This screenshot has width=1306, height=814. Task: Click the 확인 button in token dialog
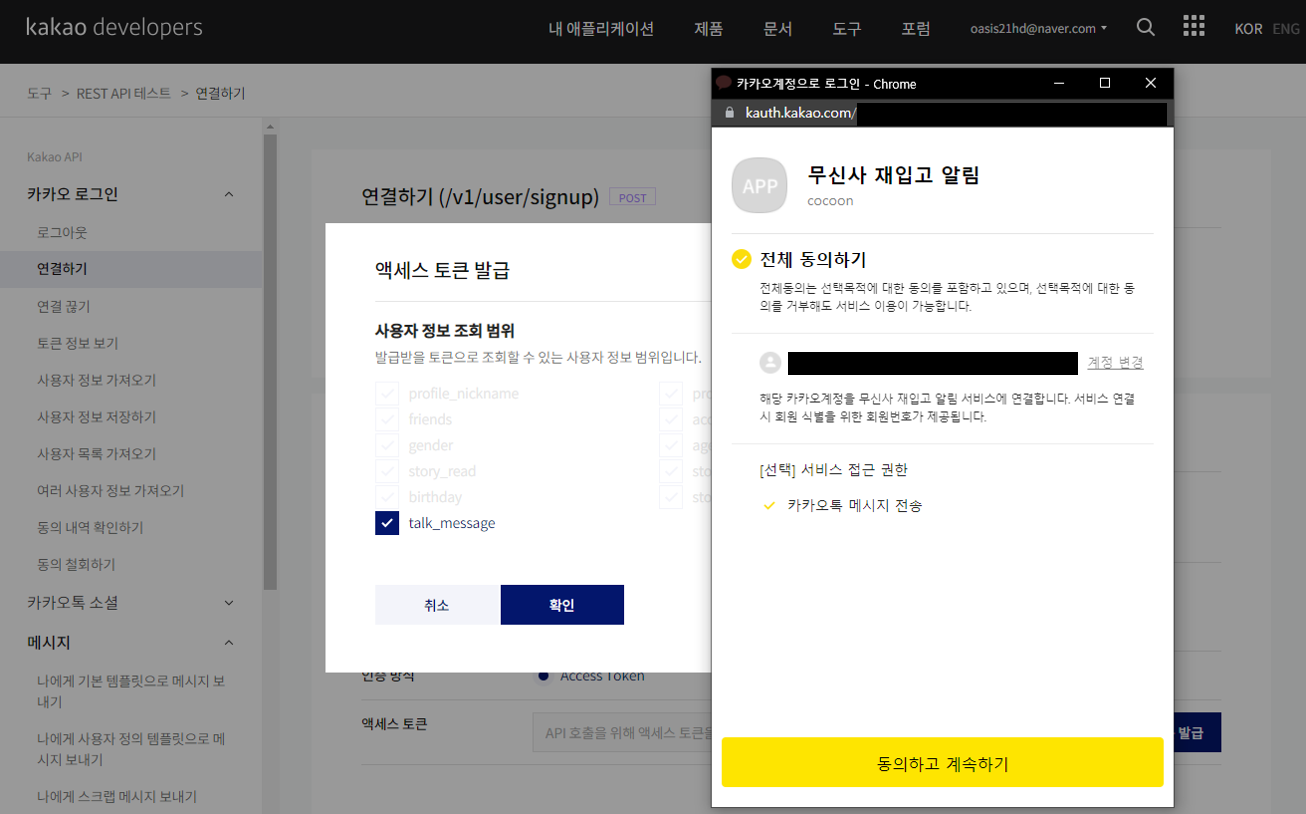(x=562, y=605)
